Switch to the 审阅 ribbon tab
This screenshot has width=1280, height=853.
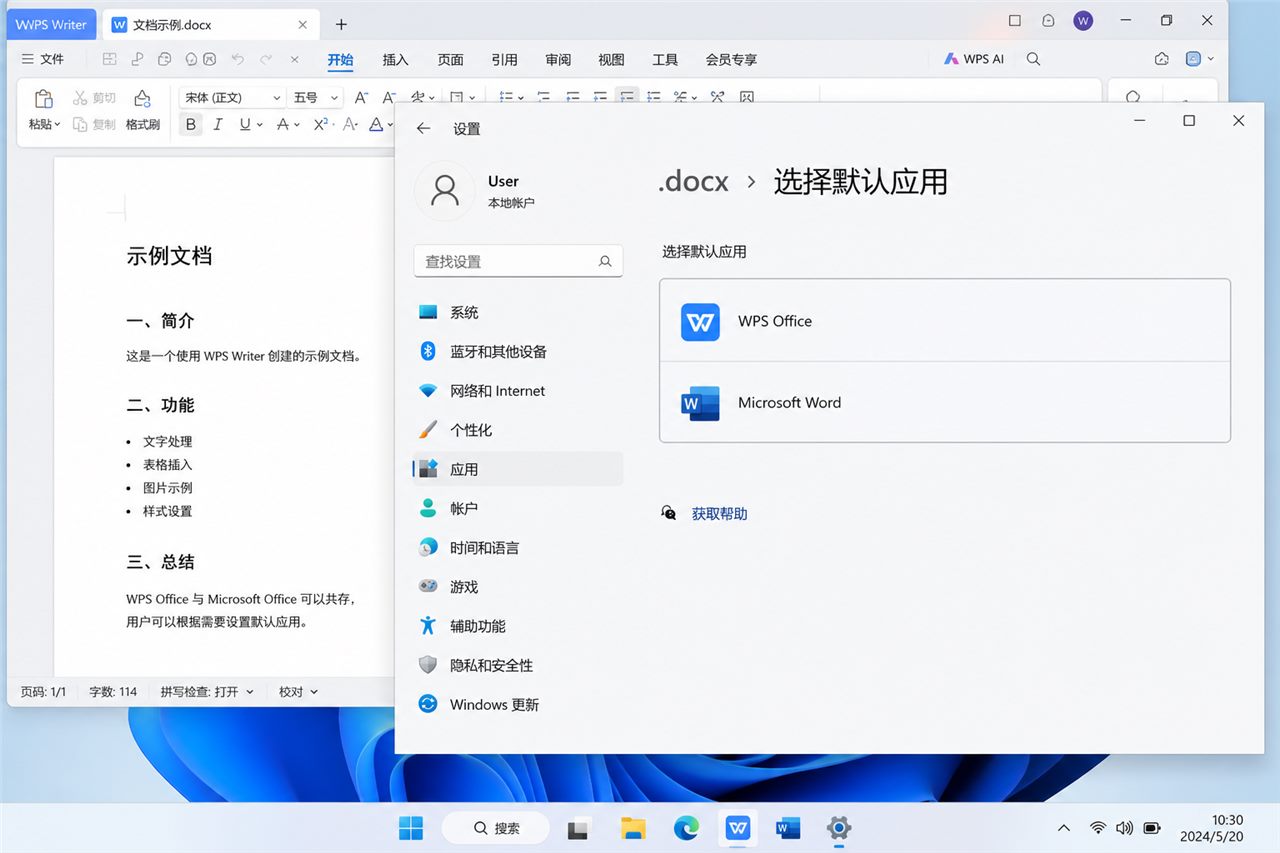tap(558, 59)
